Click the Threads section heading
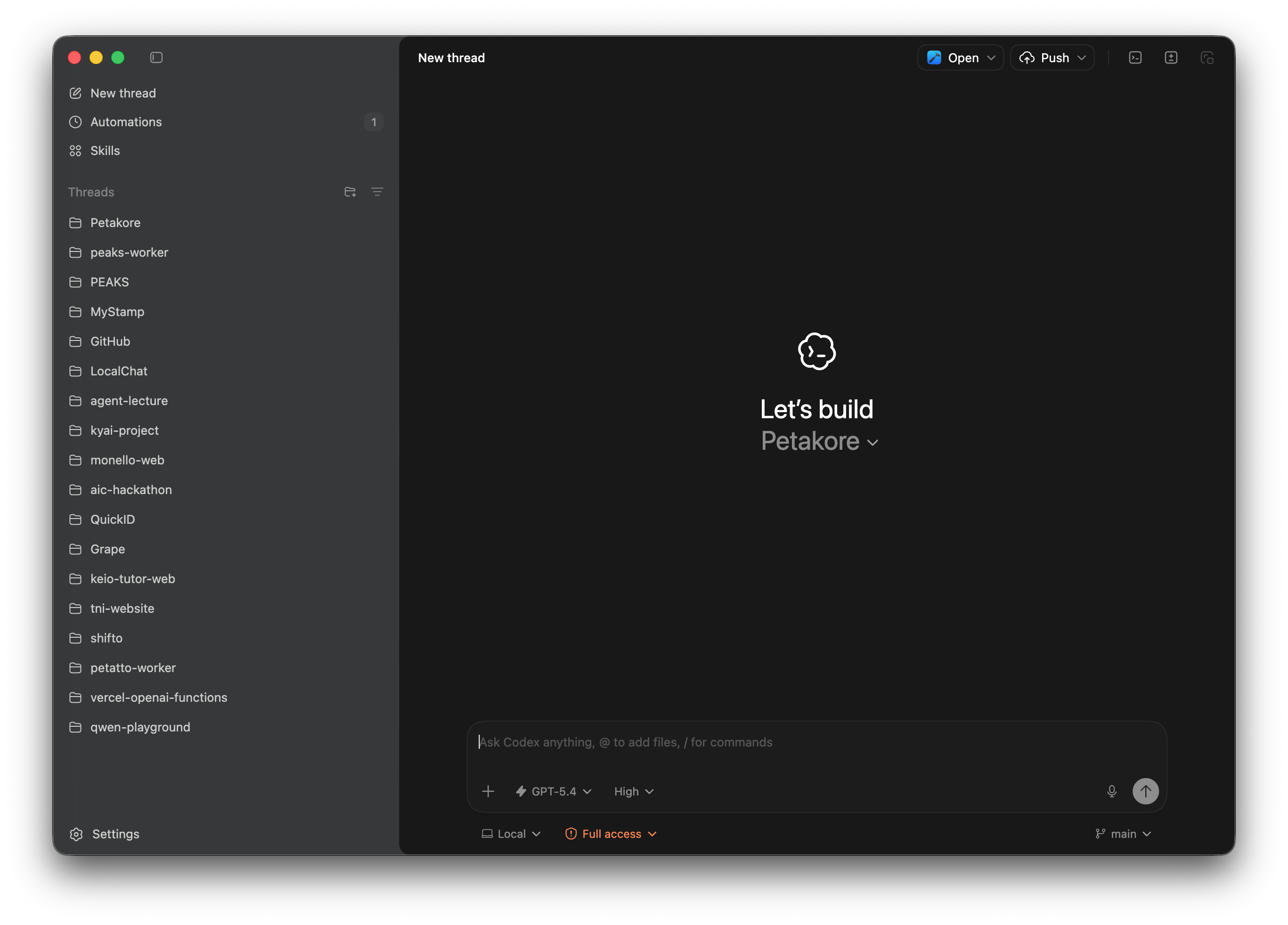Viewport: 1288px width, 925px height. (91, 192)
